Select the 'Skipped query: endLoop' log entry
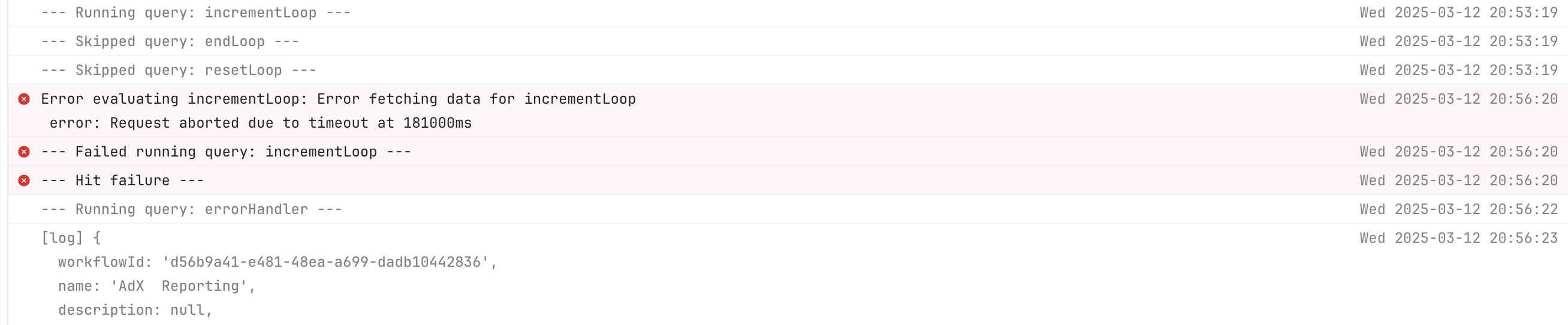The image size is (1568, 325). pyautogui.click(x=788, y=41)
